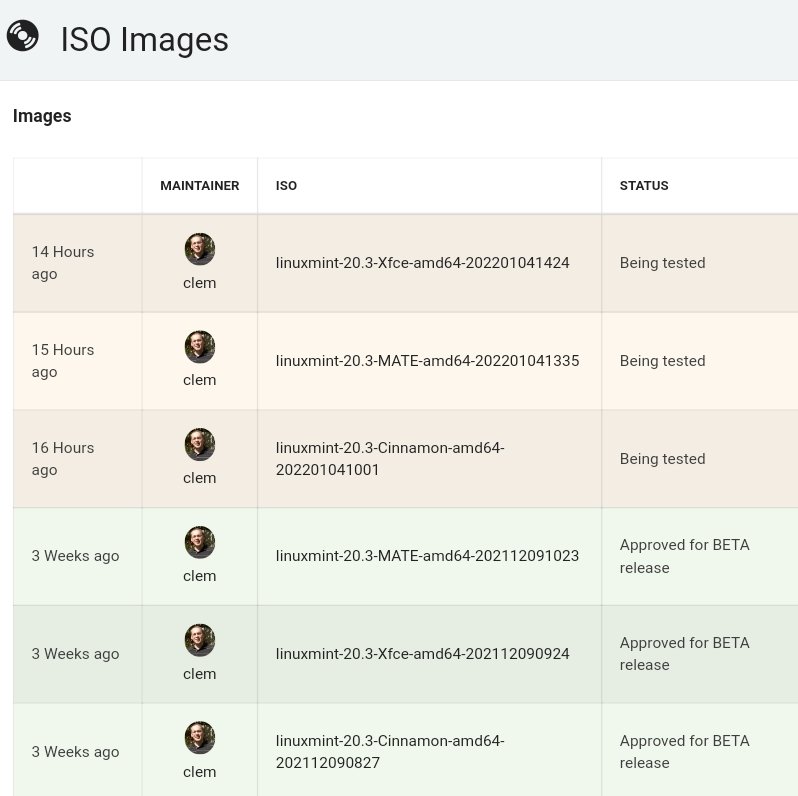This screenshot has width=798, height=796.
Task: Click '3 Weeks ago' in Xfce-amd64-202112090924 row
Action: tap(75, 653)
